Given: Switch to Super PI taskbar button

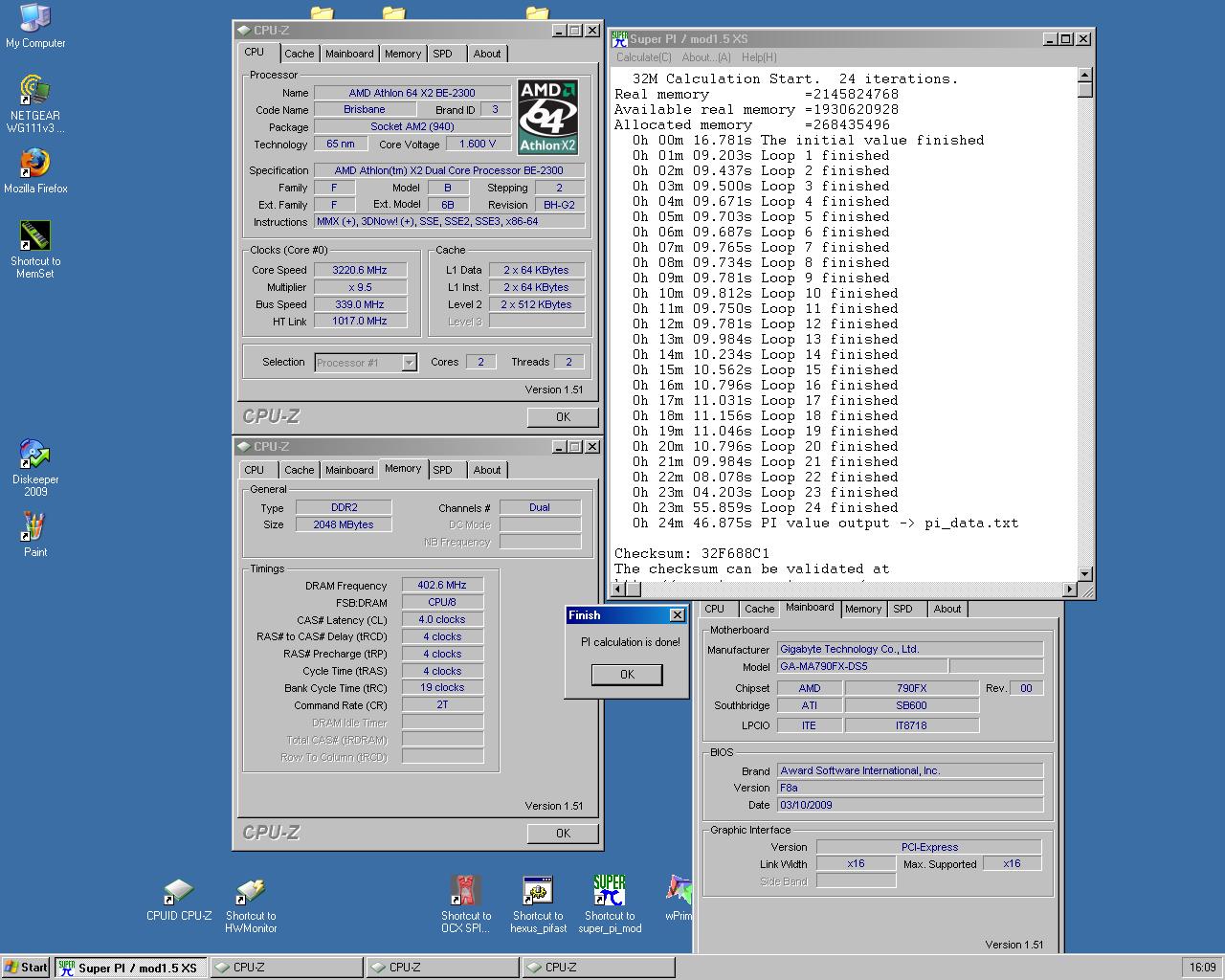Looking at the screenshot, I should coord(130,968).
